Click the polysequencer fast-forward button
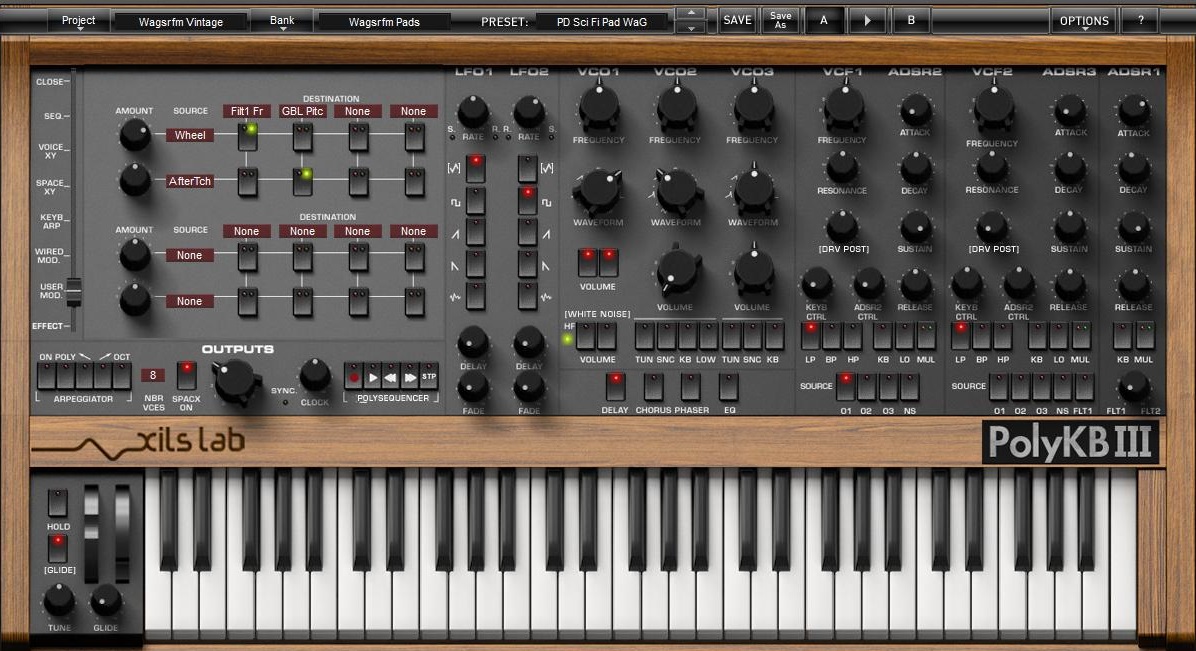 tap(410, 376)
